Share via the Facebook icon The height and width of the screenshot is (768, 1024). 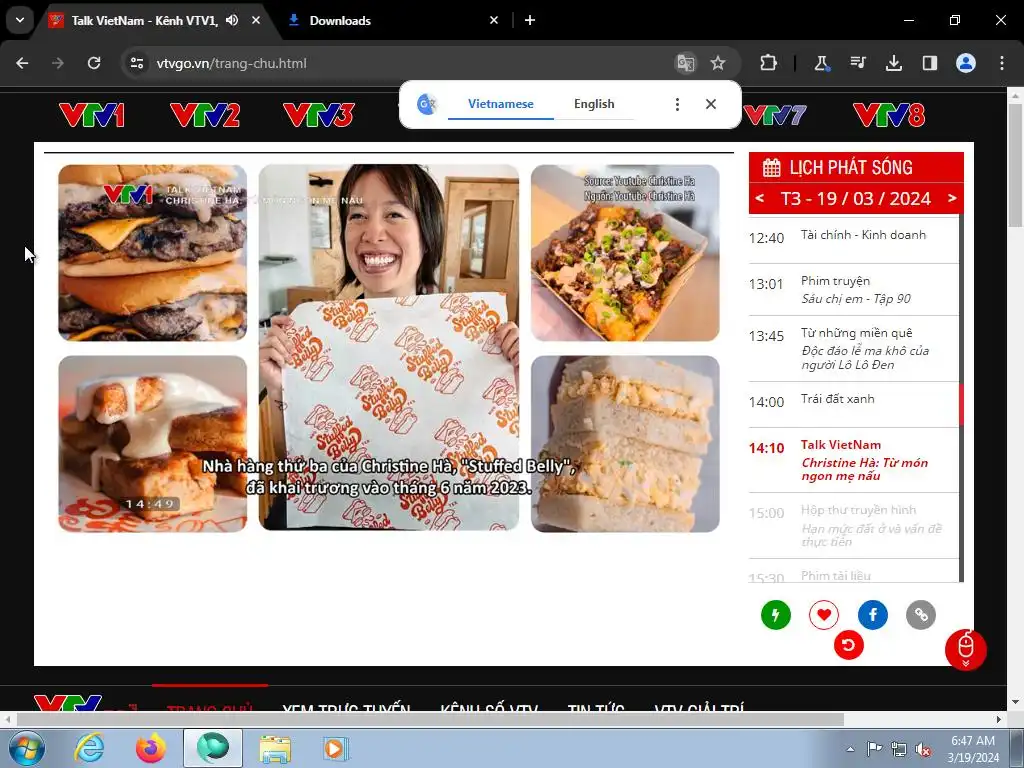click(872, 615)
